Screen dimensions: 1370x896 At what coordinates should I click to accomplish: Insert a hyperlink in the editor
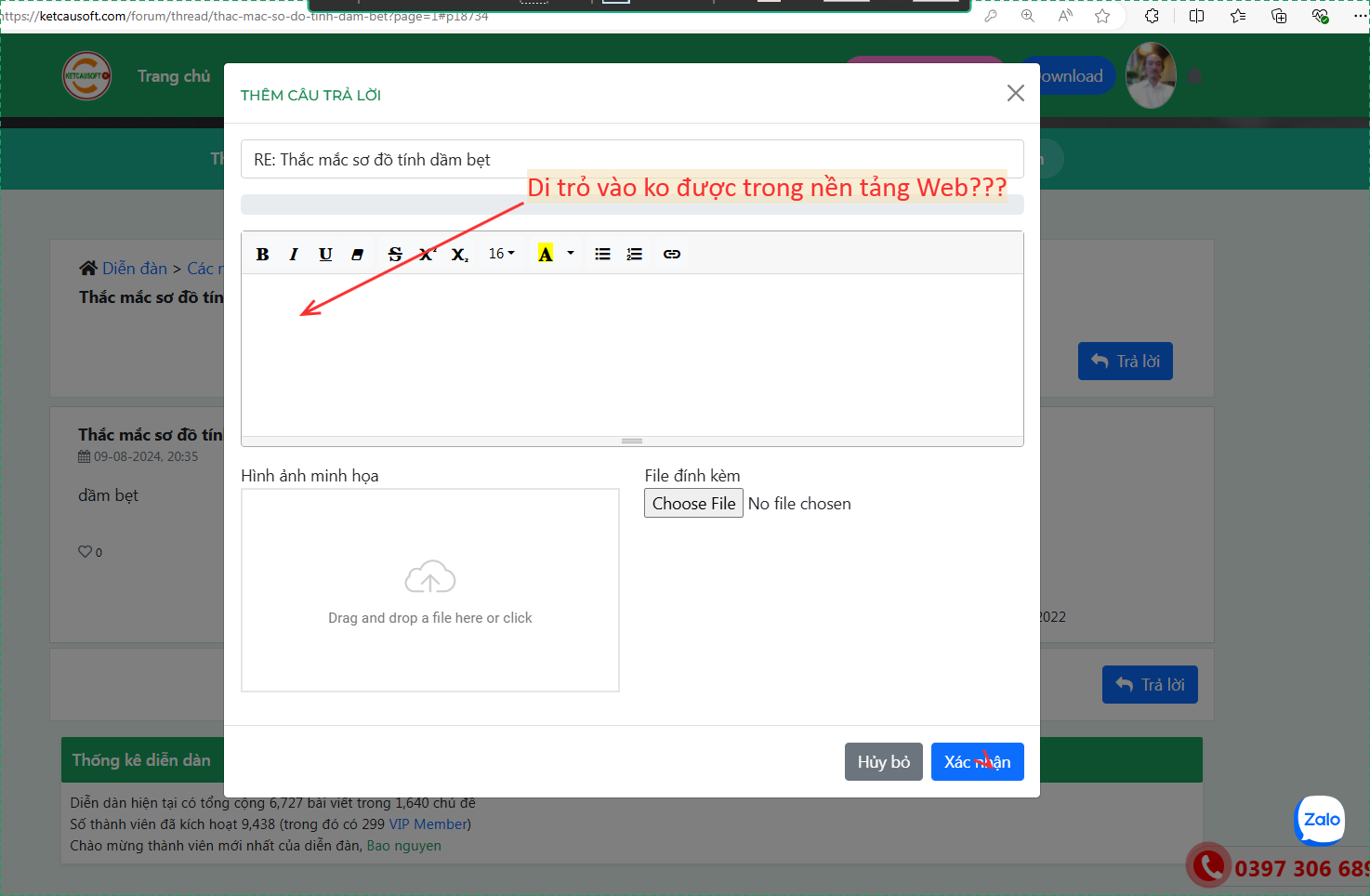coord(672,255)
